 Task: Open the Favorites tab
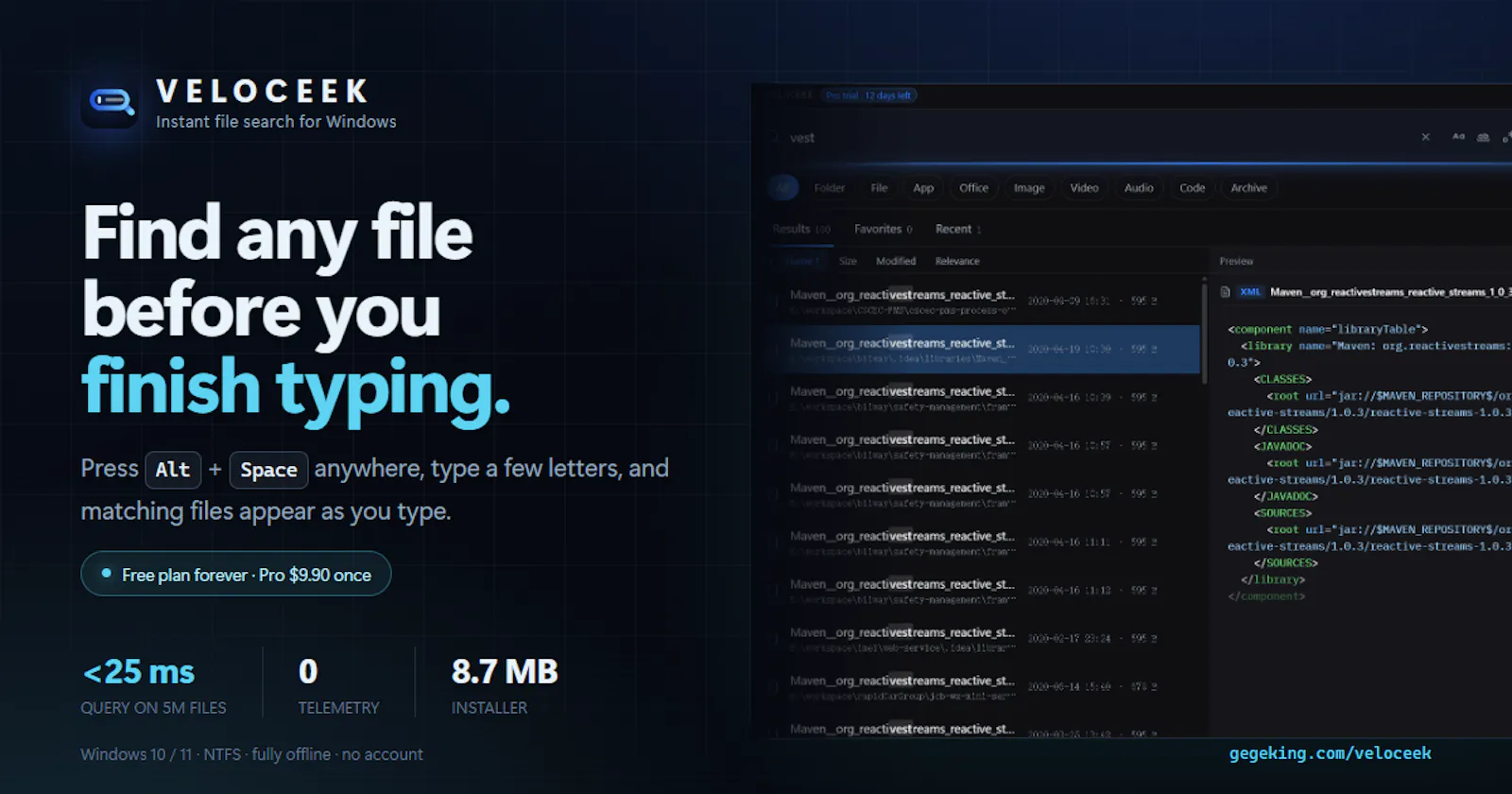coord(884,229)
